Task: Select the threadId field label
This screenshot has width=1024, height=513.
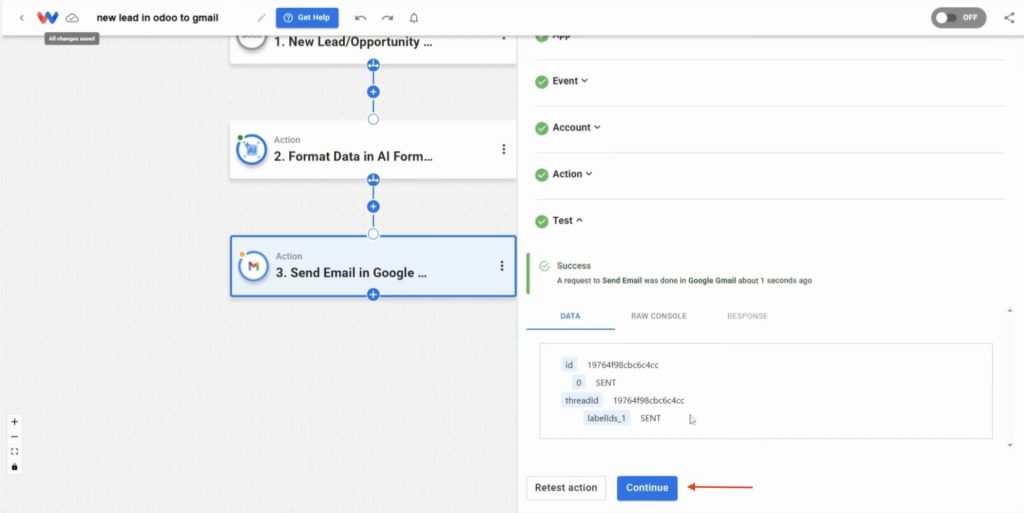Action: pos(582,400)
